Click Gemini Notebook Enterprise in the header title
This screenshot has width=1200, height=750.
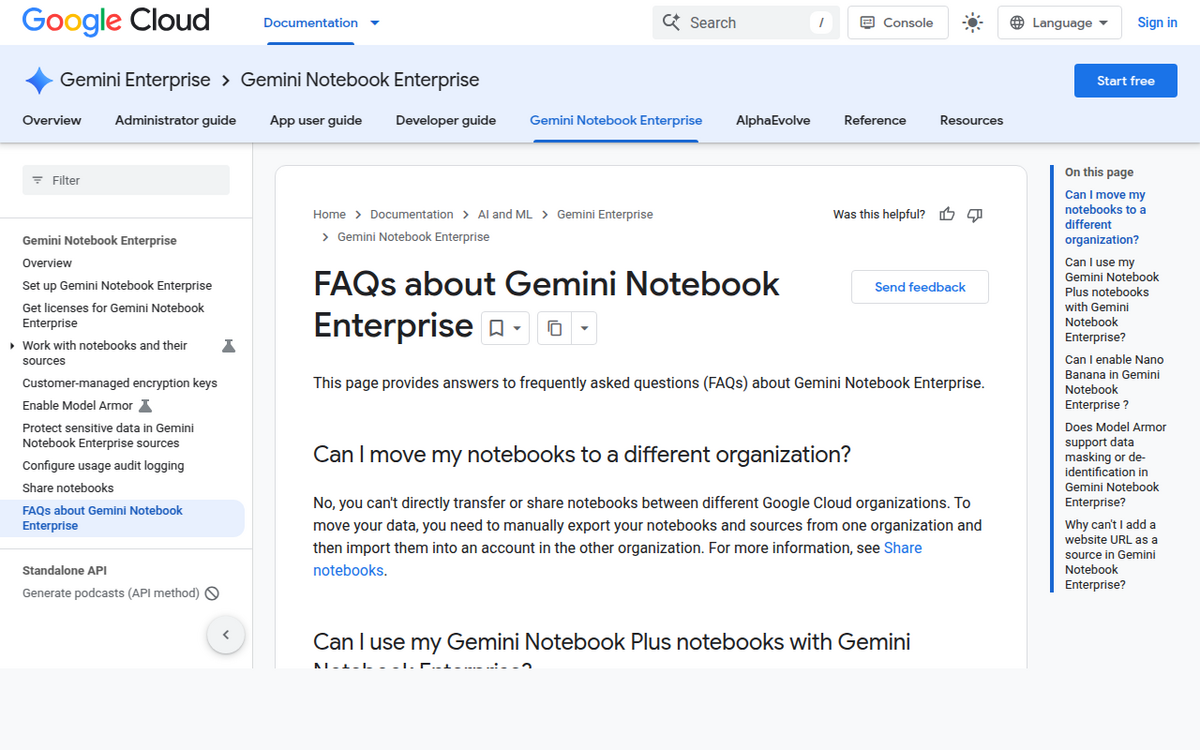pos(360,80)
